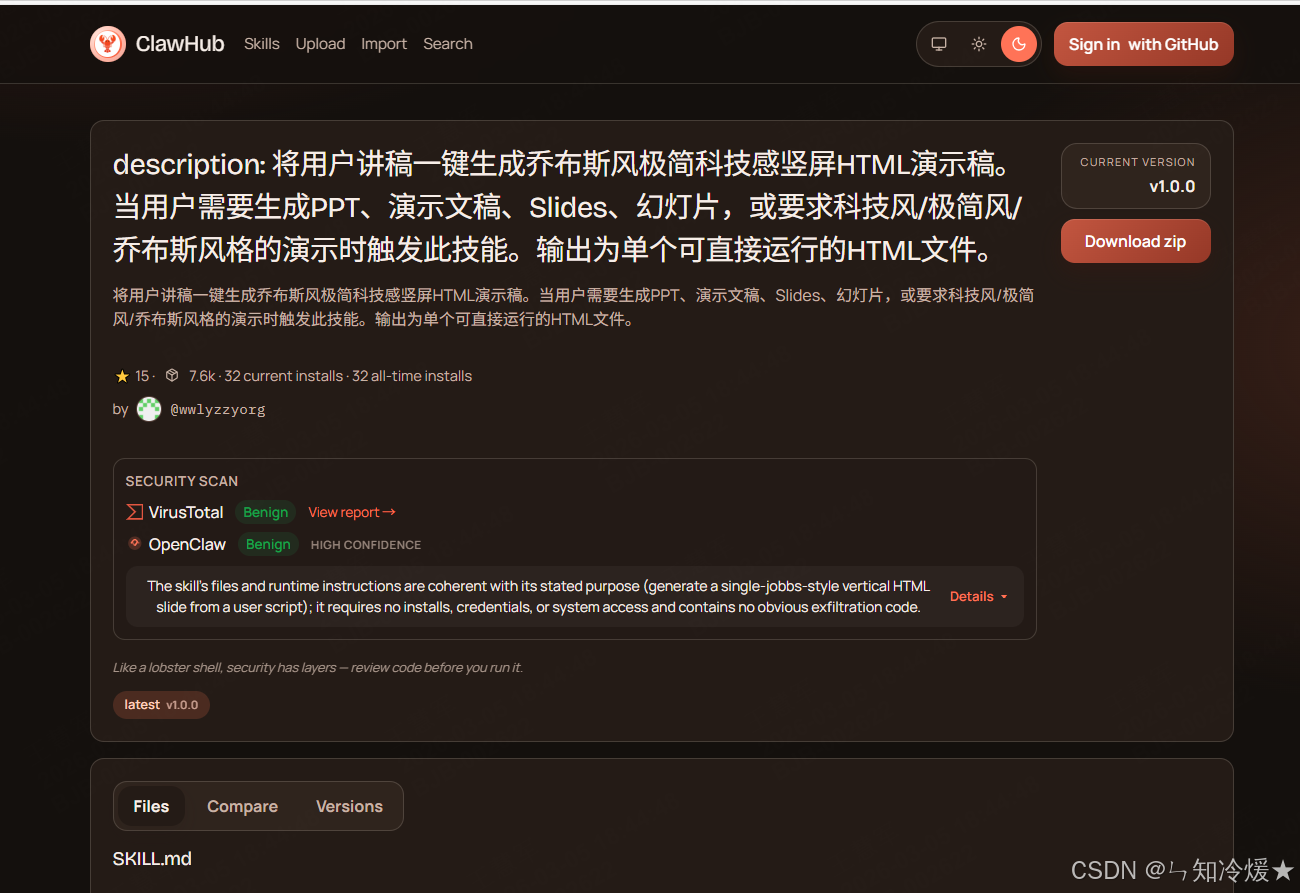
Task: Click the ClawHub lobster logo
Action: (108, 43)
